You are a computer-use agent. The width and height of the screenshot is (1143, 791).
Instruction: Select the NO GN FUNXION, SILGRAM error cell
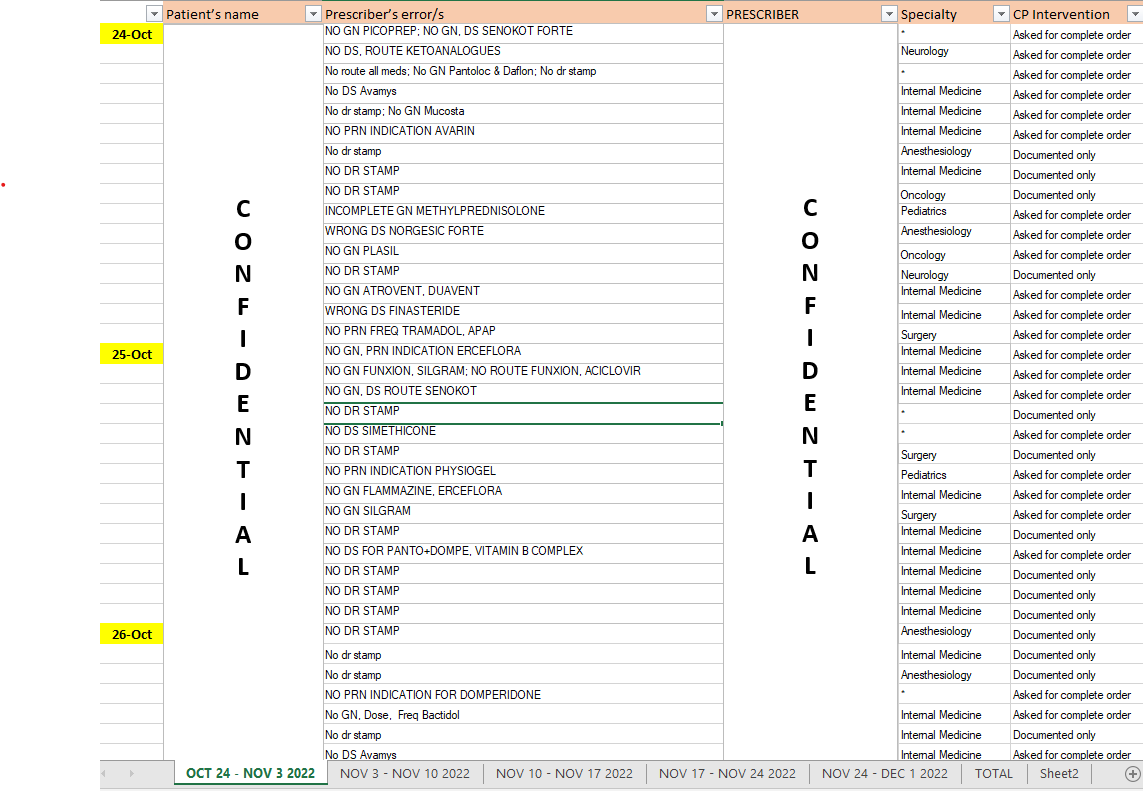pyautogui.click(x=523, y=373)
